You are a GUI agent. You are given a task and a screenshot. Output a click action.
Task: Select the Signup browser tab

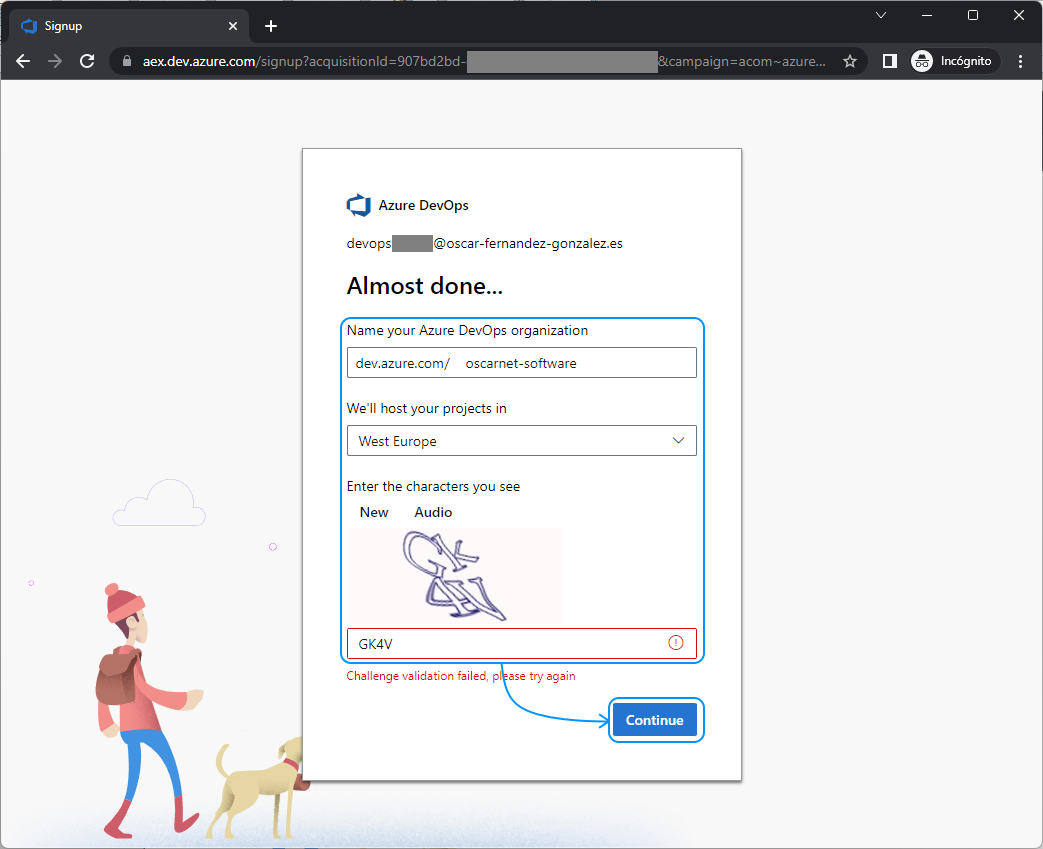pyautogui.click(x=129, y=26)
